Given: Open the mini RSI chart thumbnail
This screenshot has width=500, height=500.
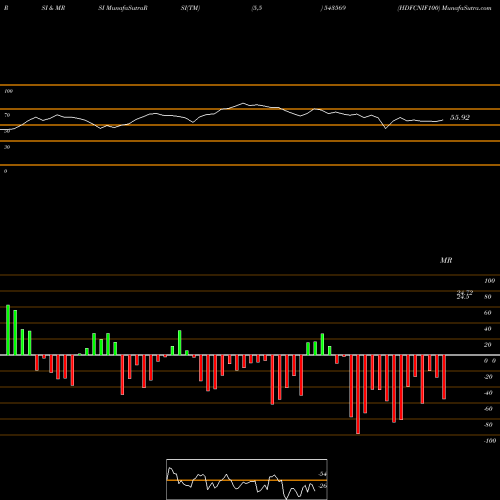Looking at the screenshot, I should [x=247, y=479].
